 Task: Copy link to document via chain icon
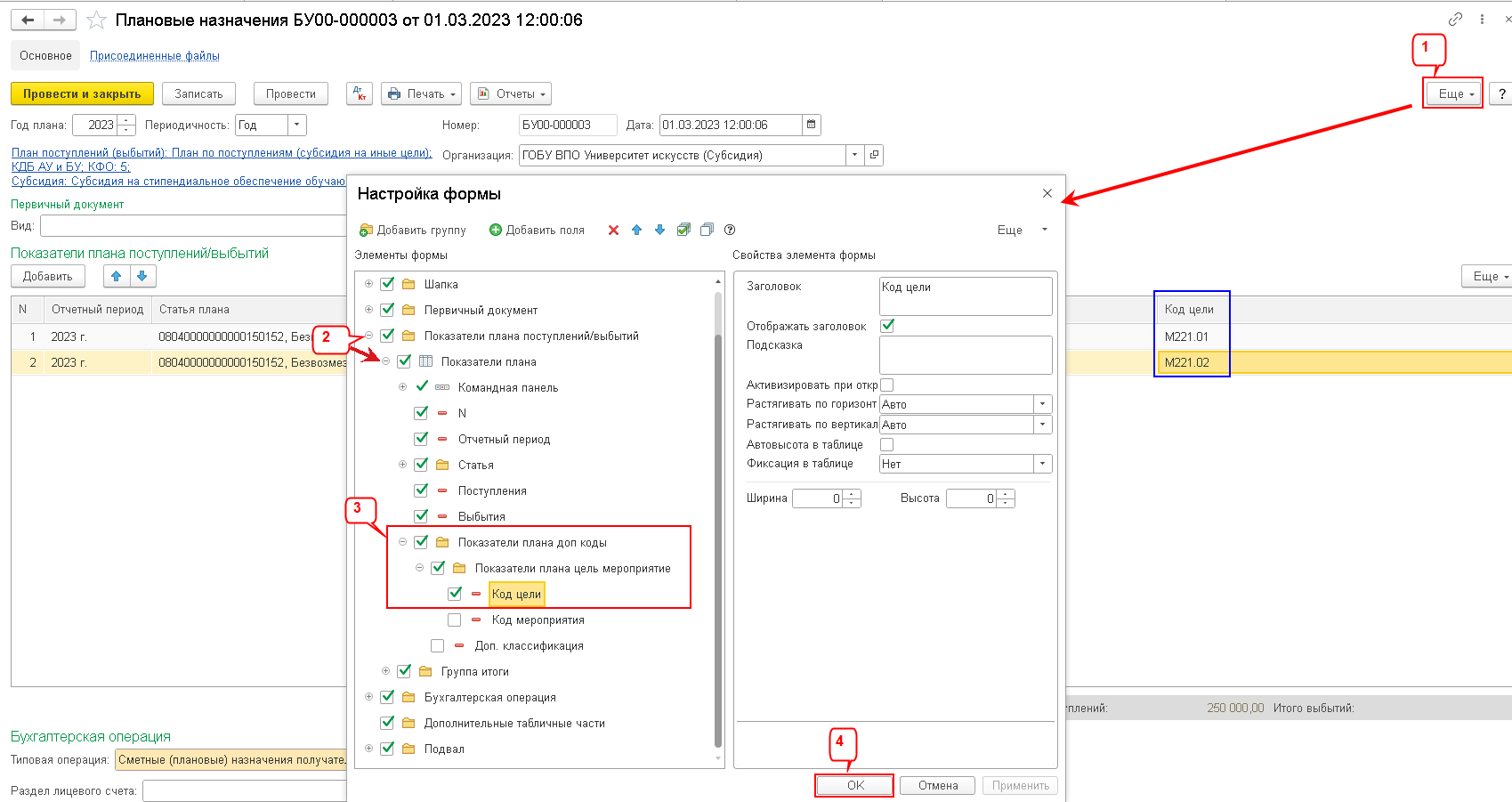pos(1455,19)
